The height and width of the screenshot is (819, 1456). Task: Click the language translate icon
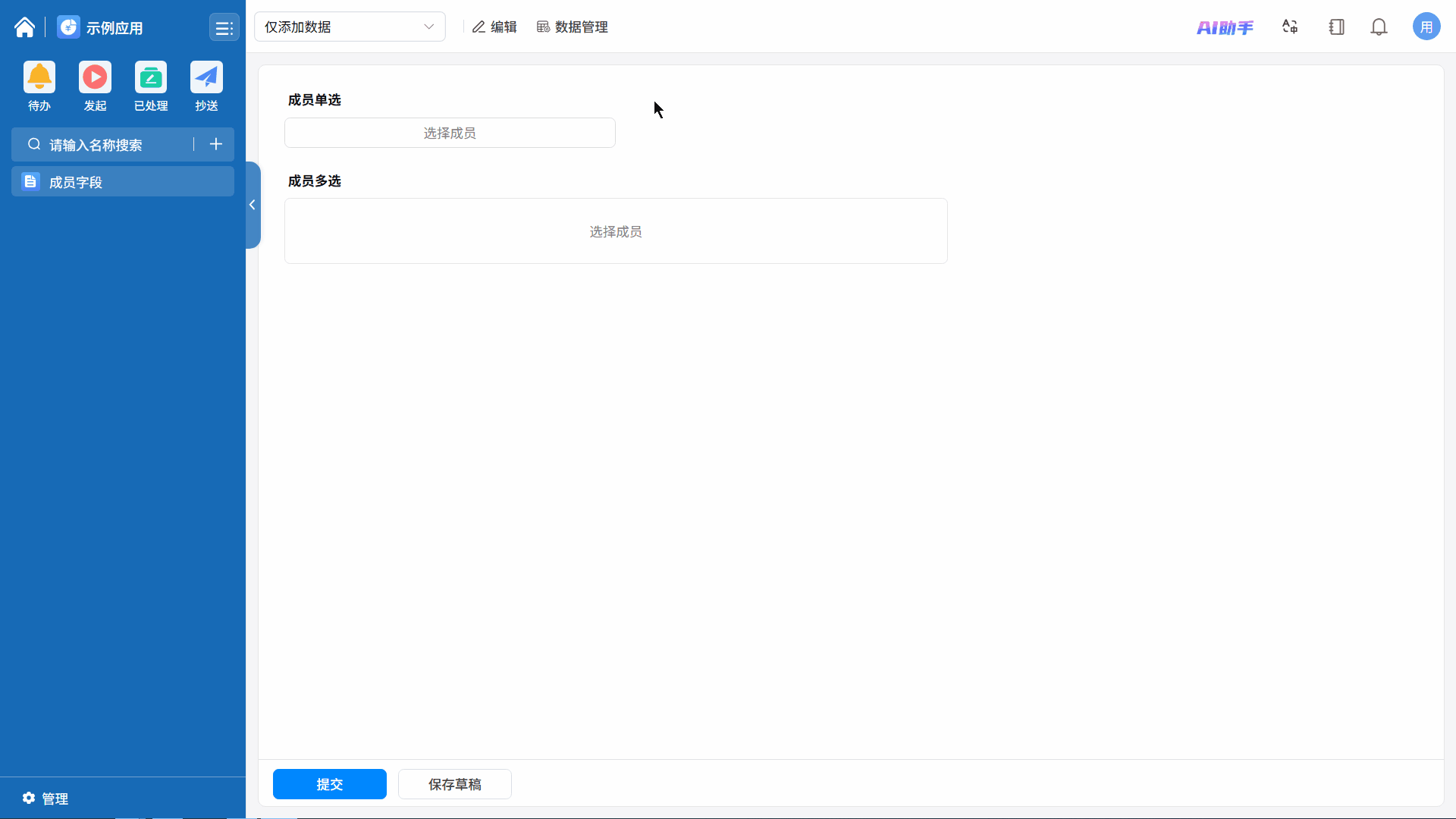1290,27
